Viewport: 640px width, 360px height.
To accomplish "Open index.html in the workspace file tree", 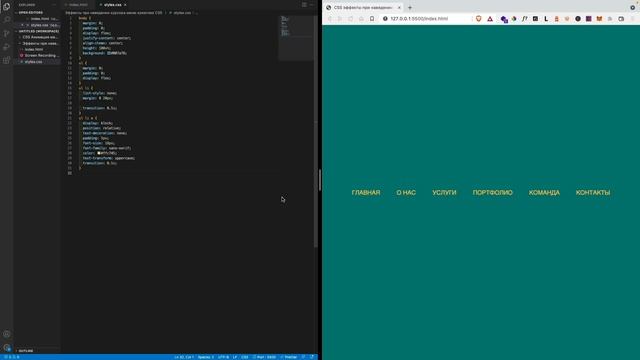I will (x=33, y=49).
